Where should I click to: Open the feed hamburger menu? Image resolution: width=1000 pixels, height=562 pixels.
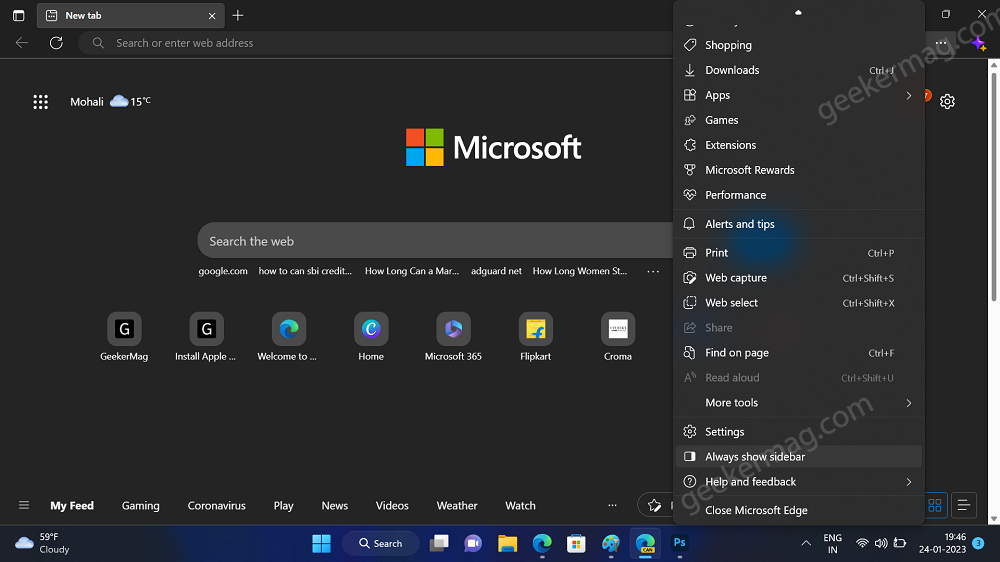[24, 505]
